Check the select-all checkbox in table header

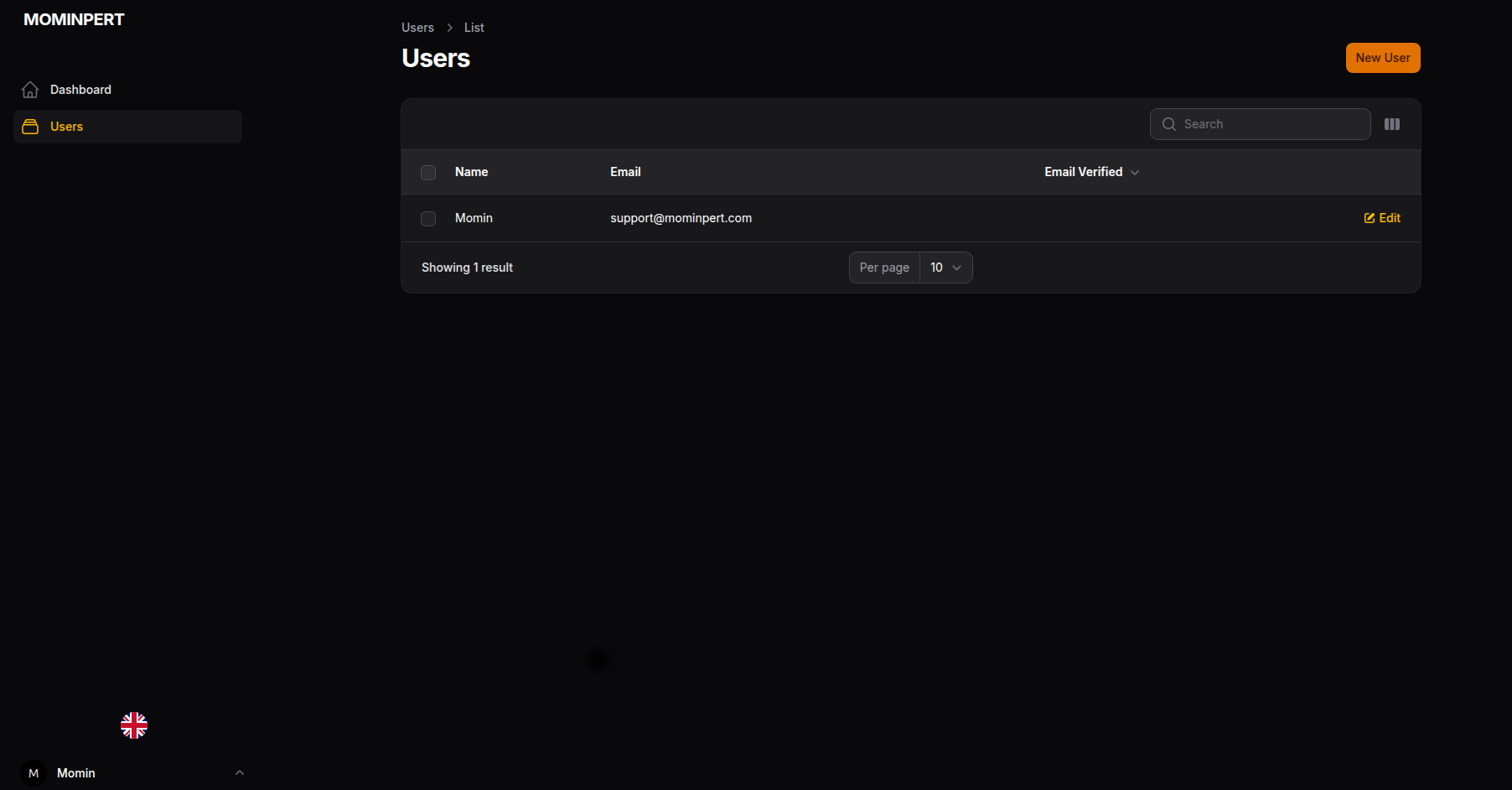point(428,172)
